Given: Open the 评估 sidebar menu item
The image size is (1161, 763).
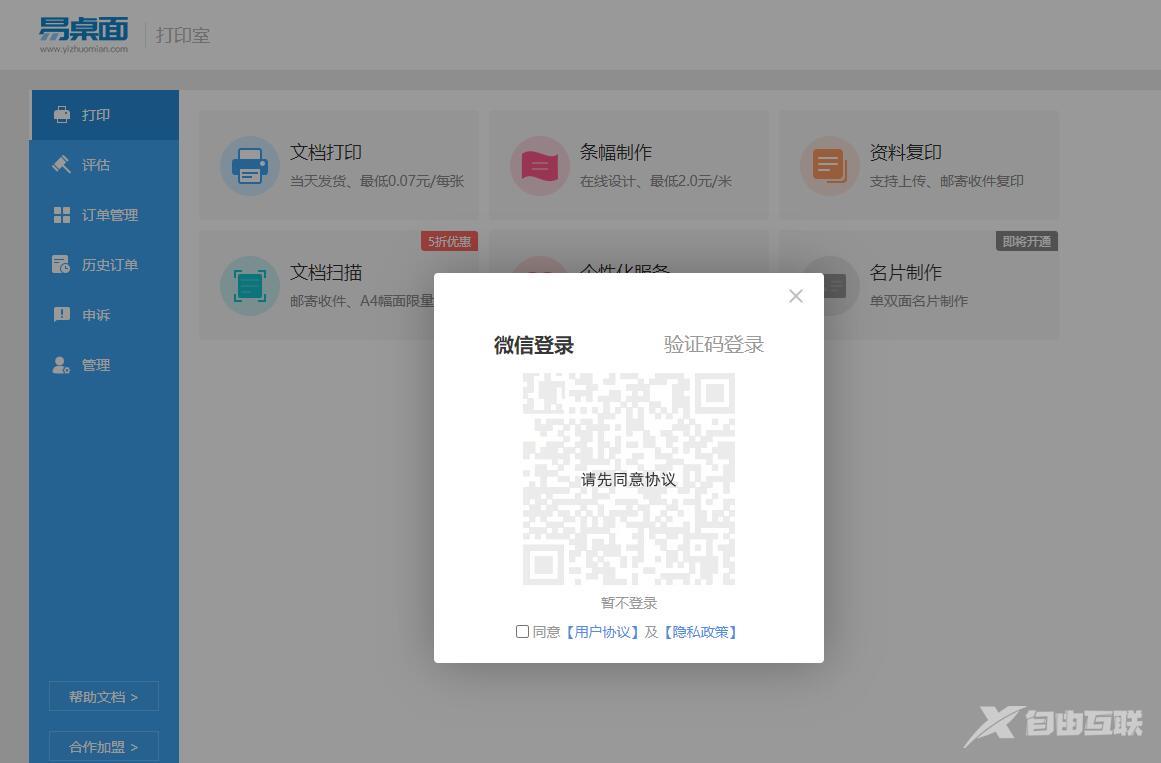Looking at the screenshot, I should click(104, 164).
